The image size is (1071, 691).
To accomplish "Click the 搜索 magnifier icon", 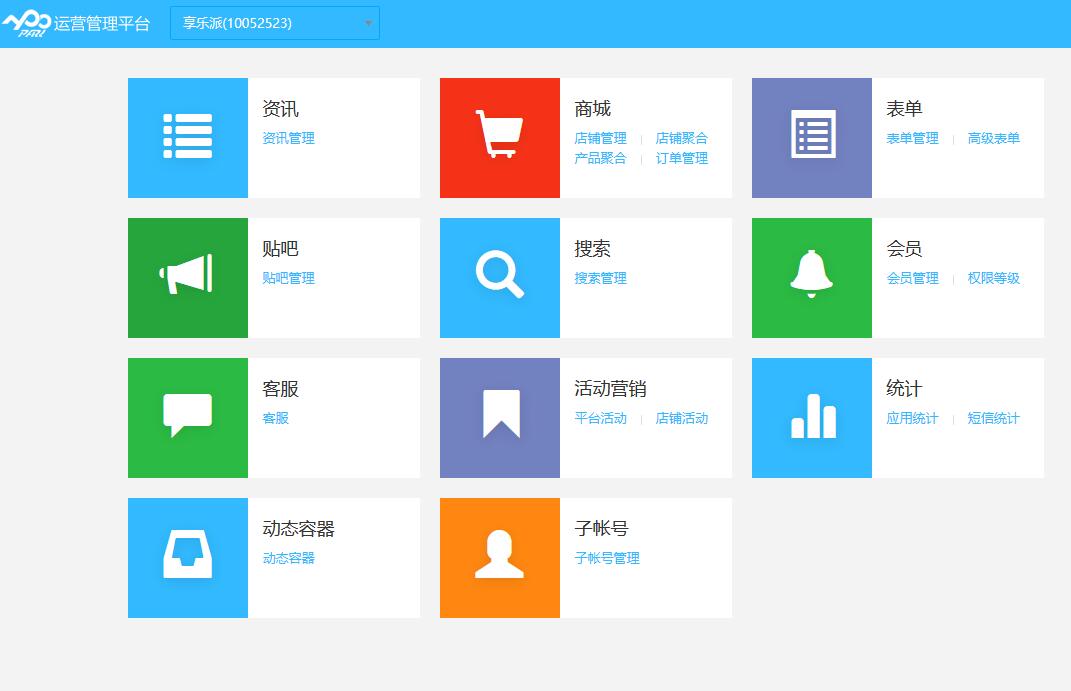I will click(x=499, y=277).
